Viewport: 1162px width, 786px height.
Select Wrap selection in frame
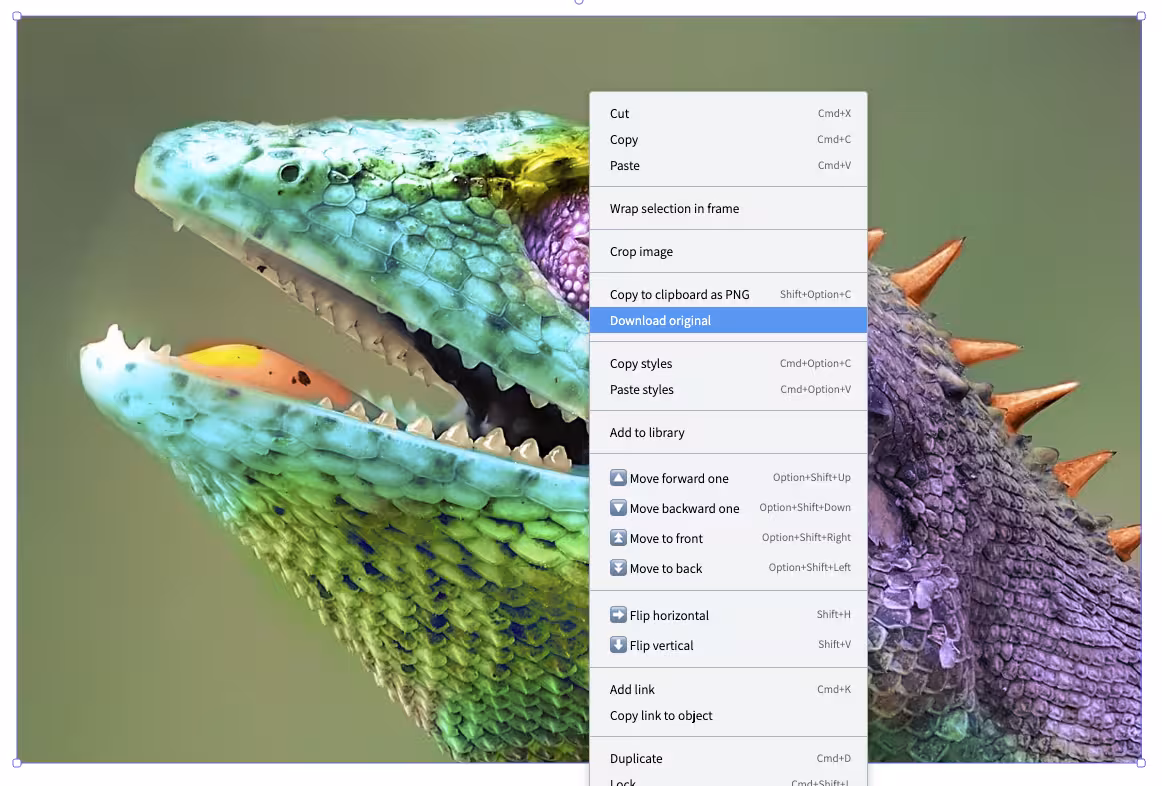click(728, 208)
